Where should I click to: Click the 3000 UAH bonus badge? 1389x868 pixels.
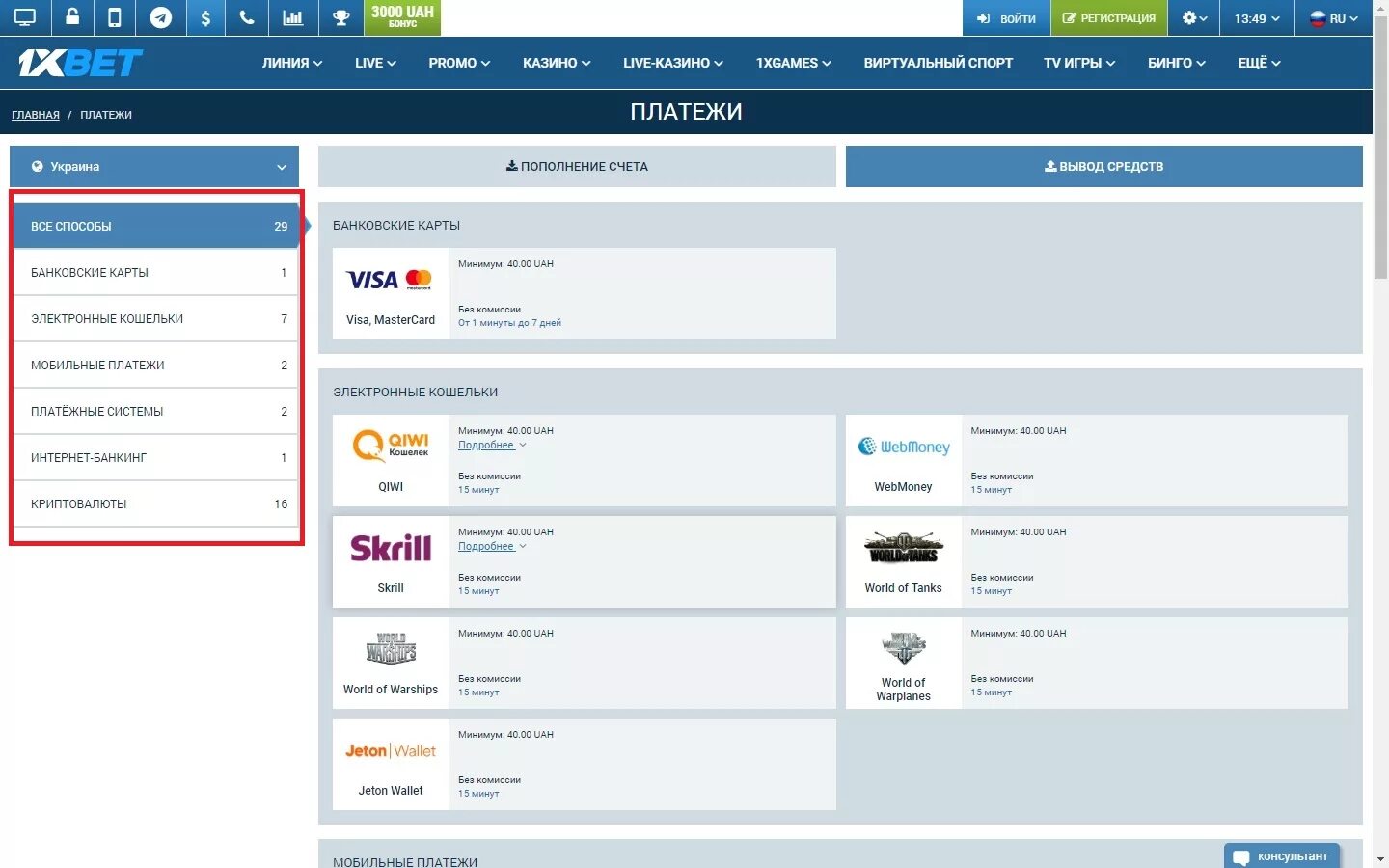[402, 17]
